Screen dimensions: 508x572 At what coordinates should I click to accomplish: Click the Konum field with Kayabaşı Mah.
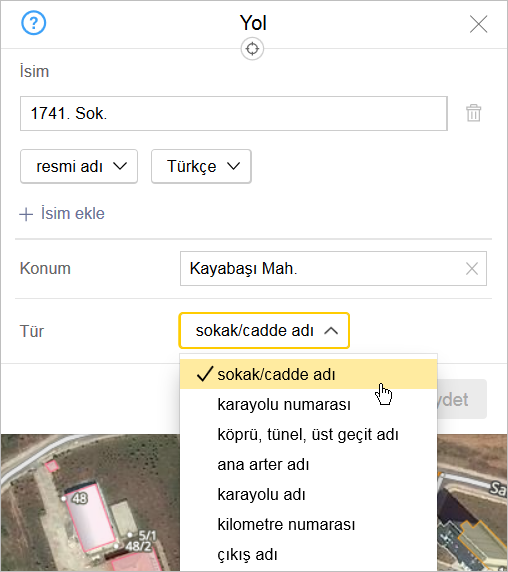pyautogui.click(x=333, y=268)
